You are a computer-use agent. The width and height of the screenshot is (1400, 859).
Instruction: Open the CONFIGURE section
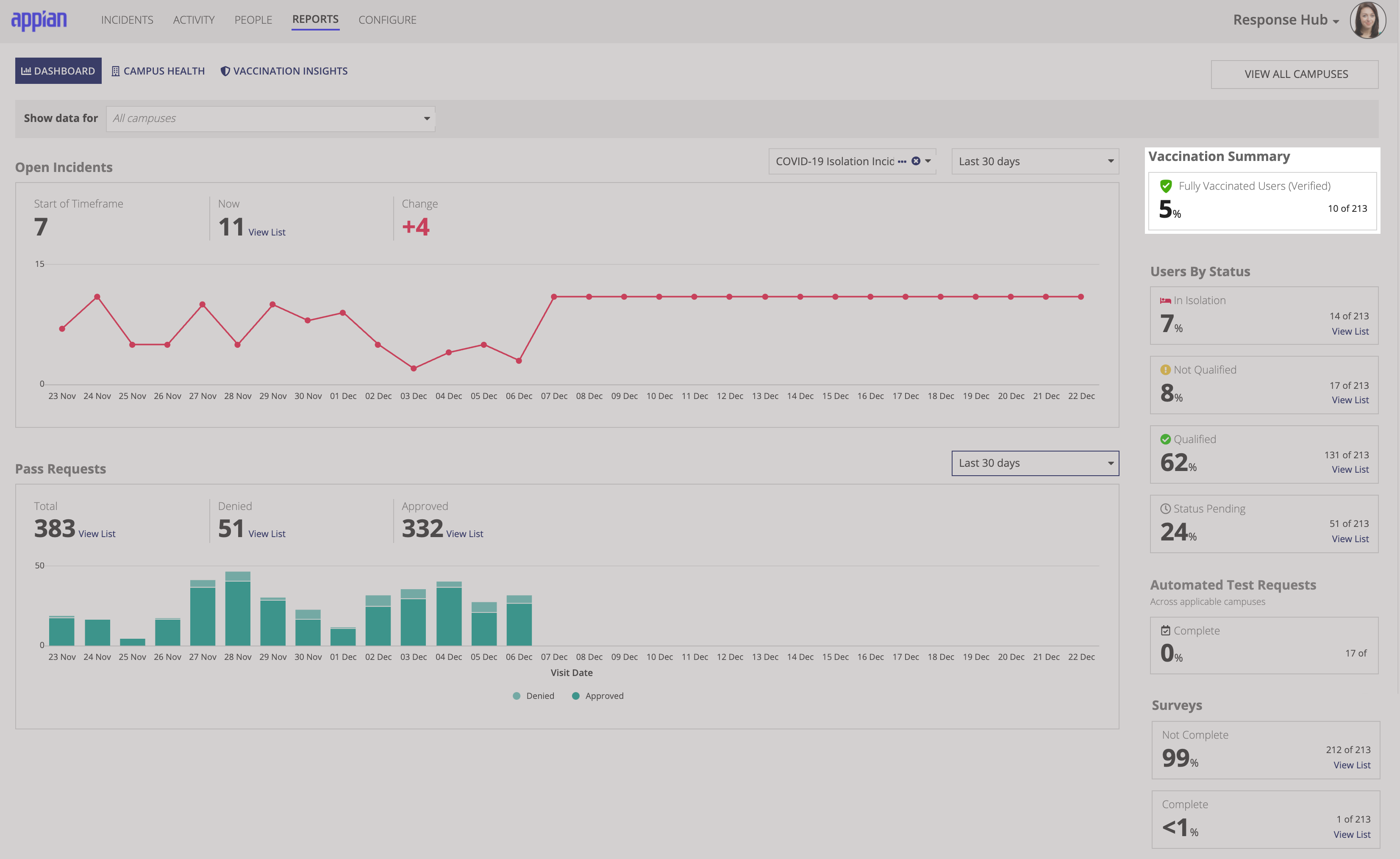[x=387, y=20]
